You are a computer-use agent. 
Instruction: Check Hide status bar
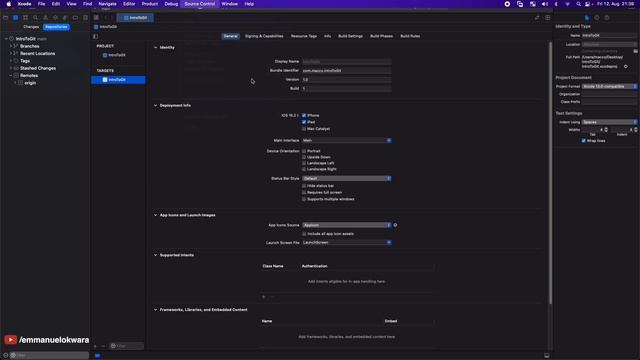pos(304,186)
